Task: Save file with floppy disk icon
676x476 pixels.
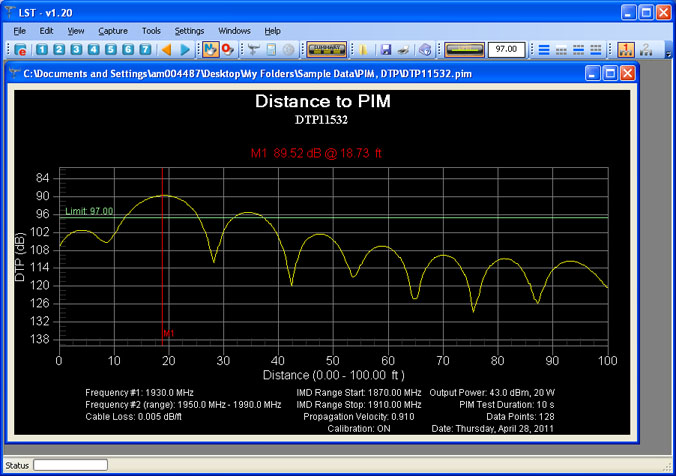Action: pos(385,50)
